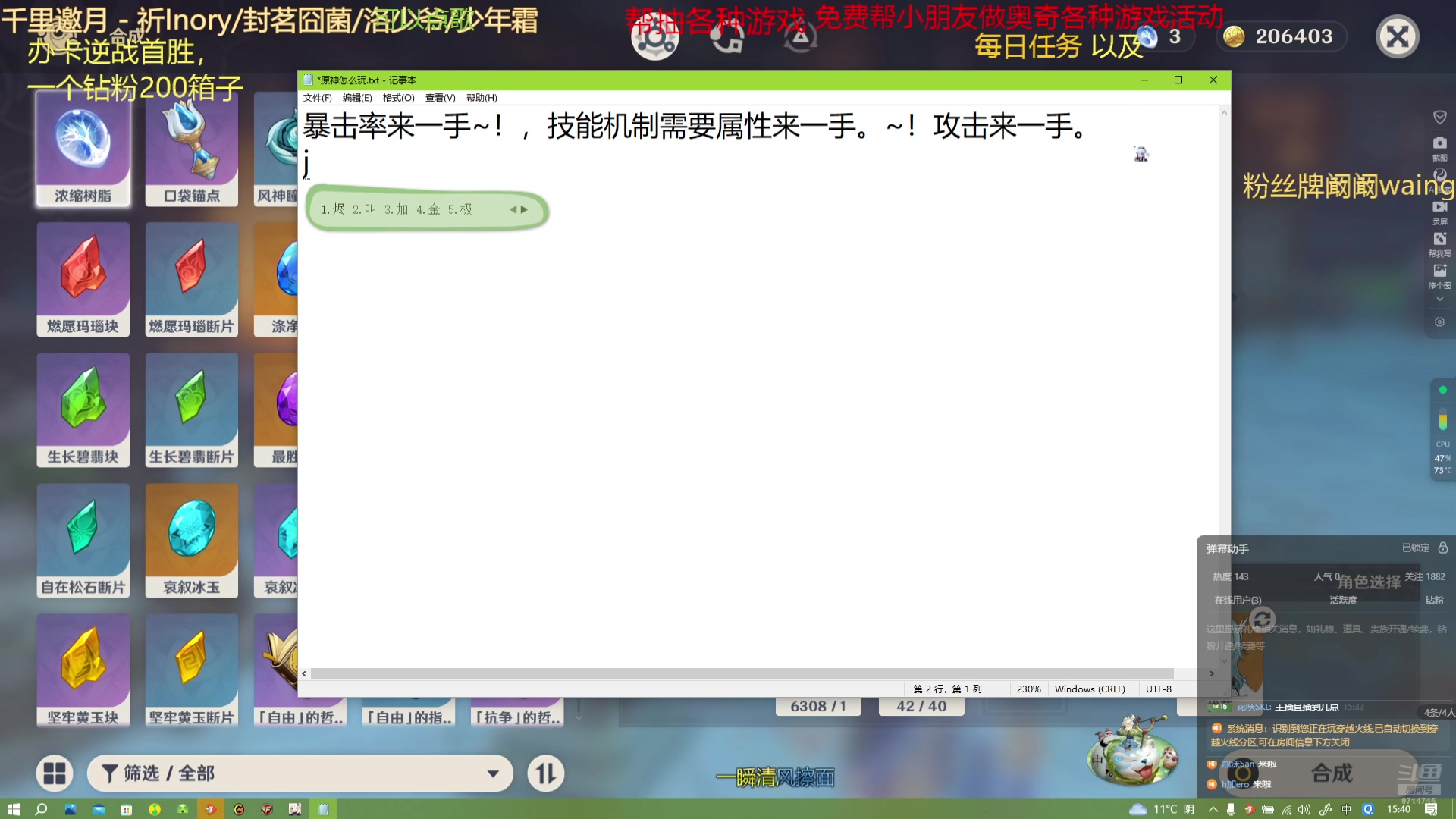This screenshot has width=1456, height=819.
Task: Click the 42 / 40 material count
Action: click(x=921, y=706)
